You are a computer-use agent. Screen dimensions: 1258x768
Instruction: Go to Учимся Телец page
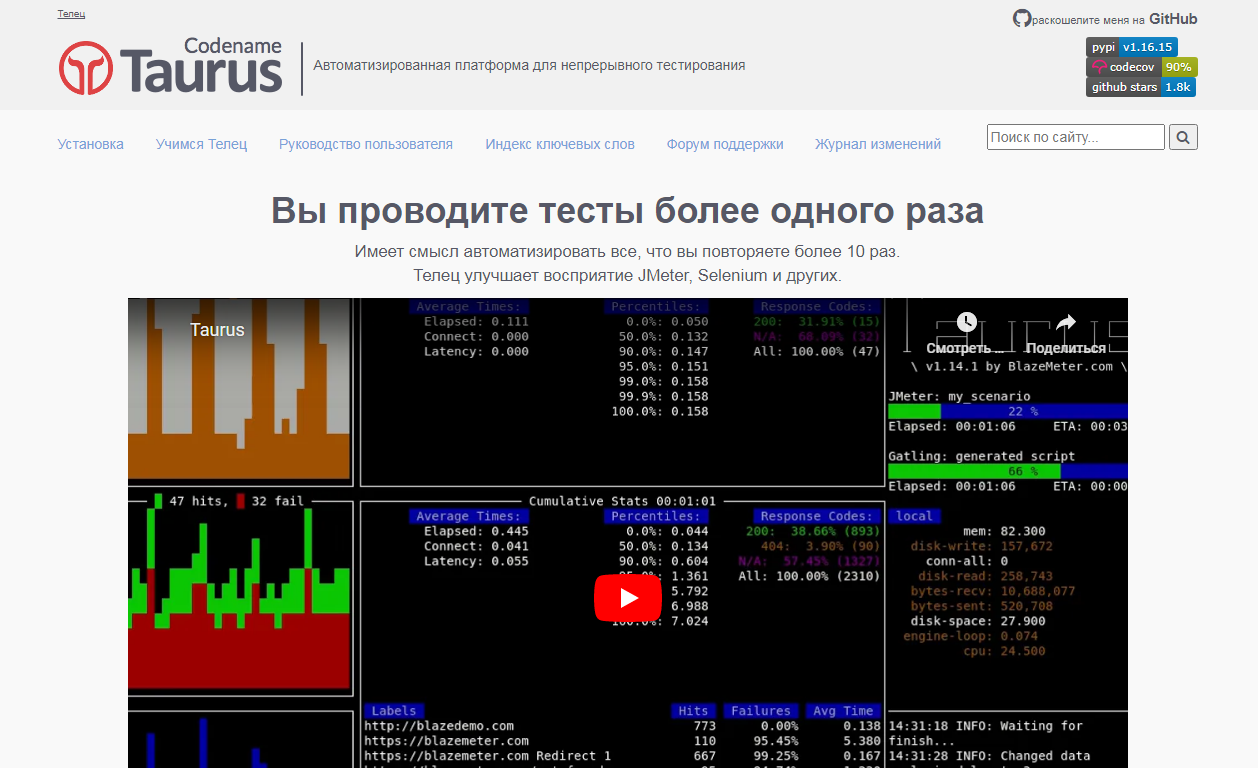pyautogui.click(x=201, y=144)
